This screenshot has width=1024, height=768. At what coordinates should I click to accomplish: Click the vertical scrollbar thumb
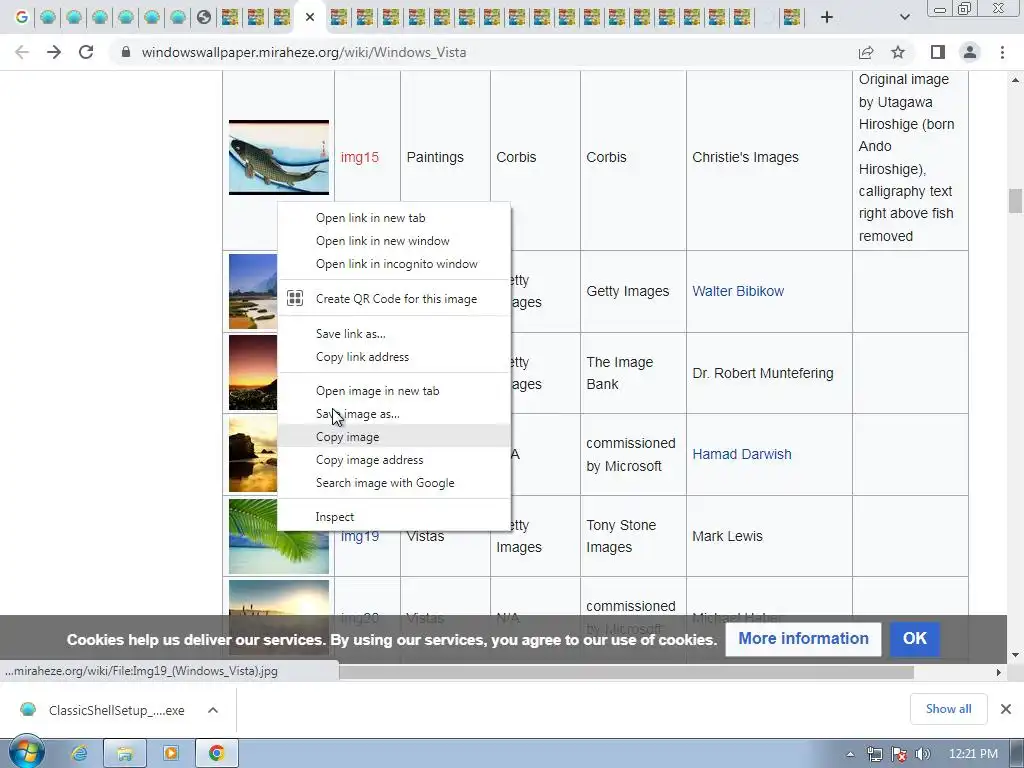1015,200
